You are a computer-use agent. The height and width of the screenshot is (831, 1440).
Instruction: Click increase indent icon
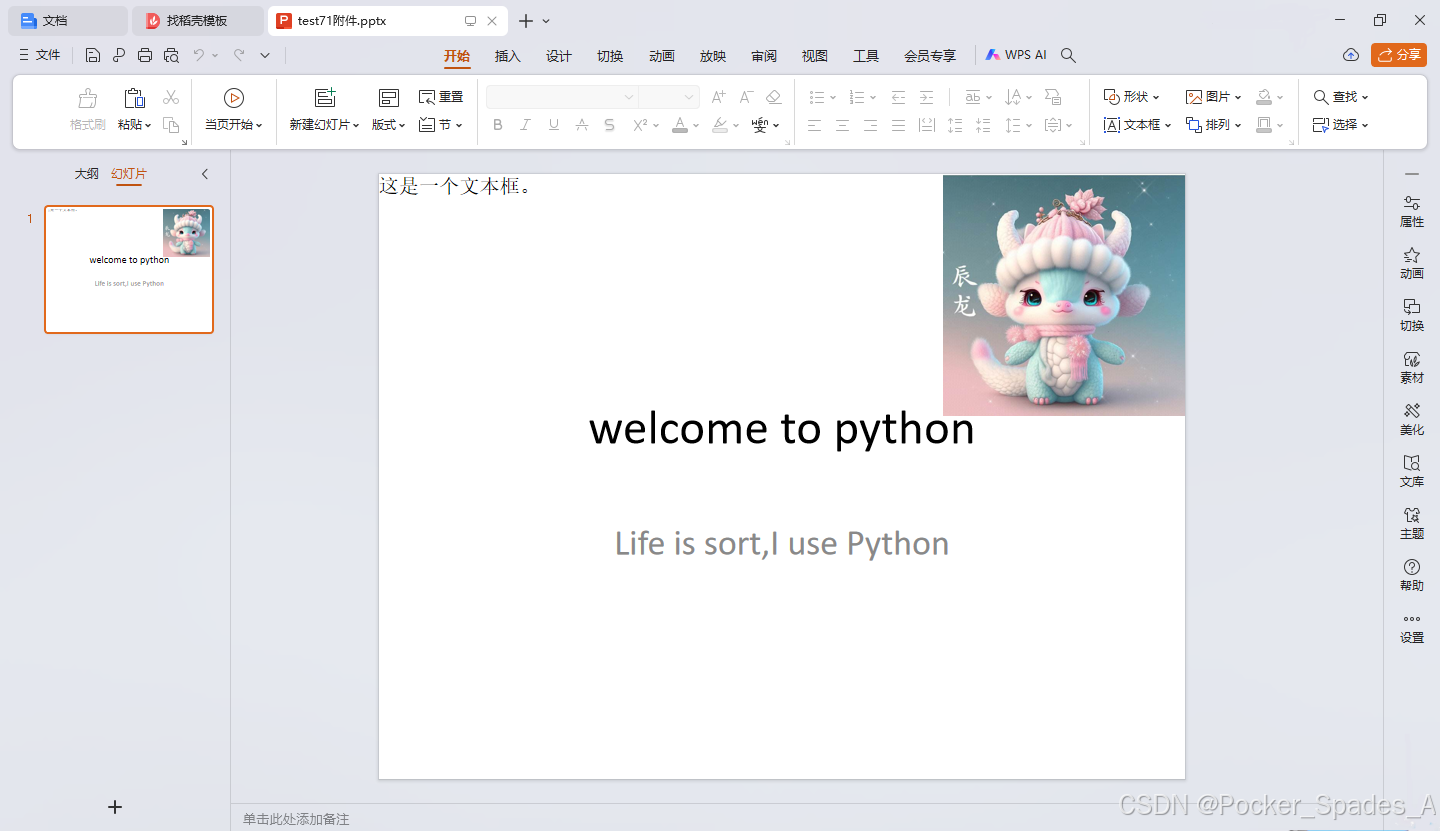coord(926,97)
